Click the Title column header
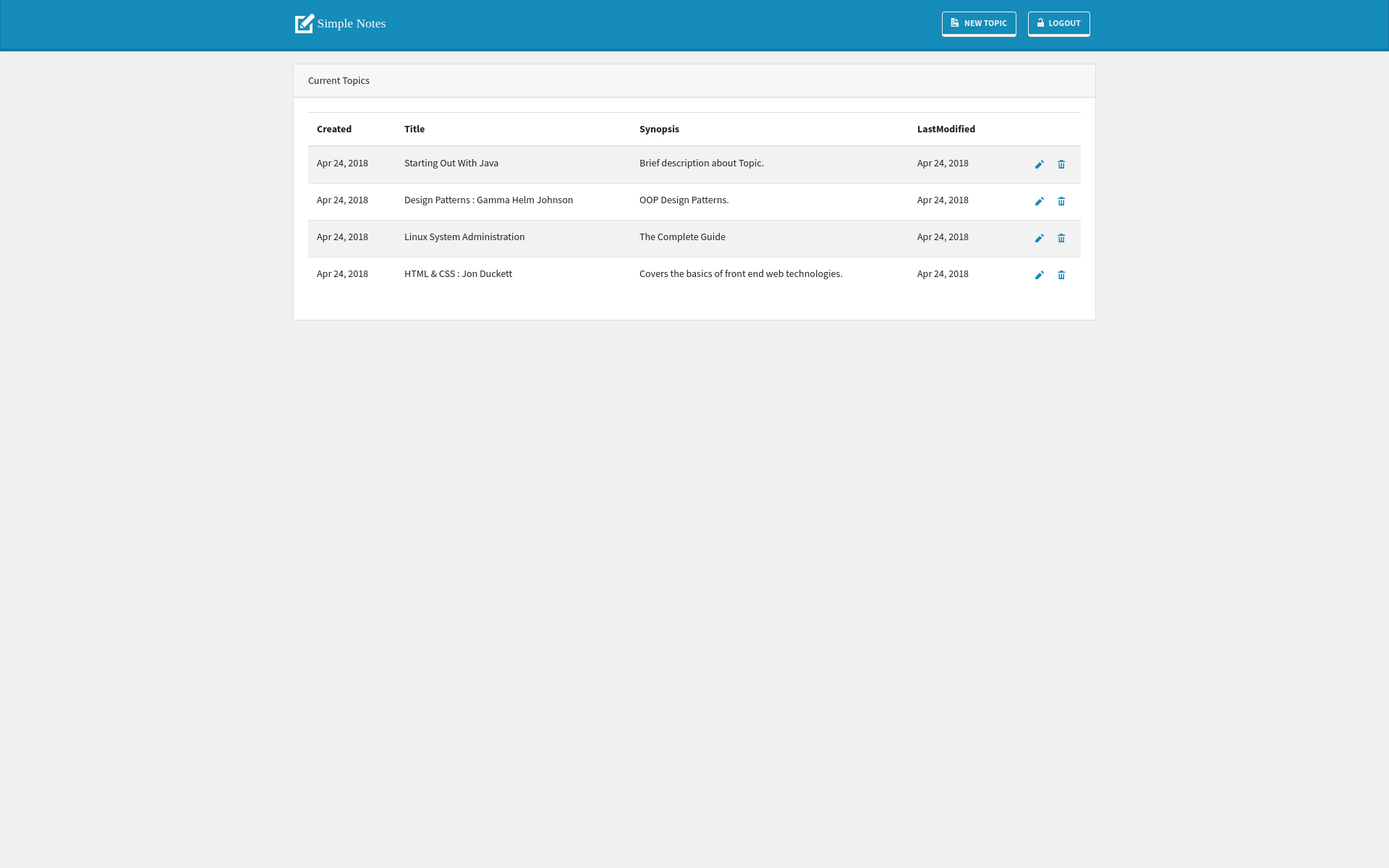This screenshot has height=868, width=1389. point(414,129)
